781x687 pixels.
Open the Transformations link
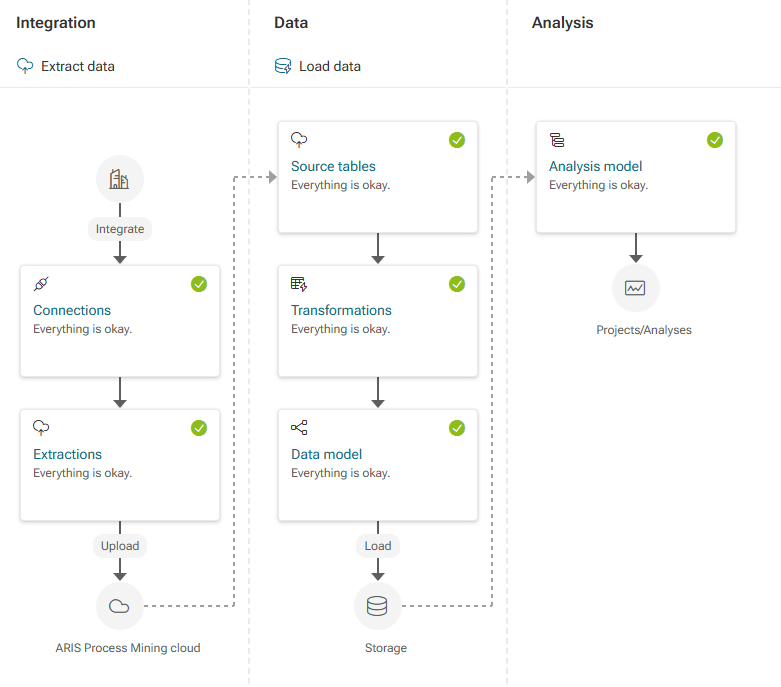click(341, 310)
